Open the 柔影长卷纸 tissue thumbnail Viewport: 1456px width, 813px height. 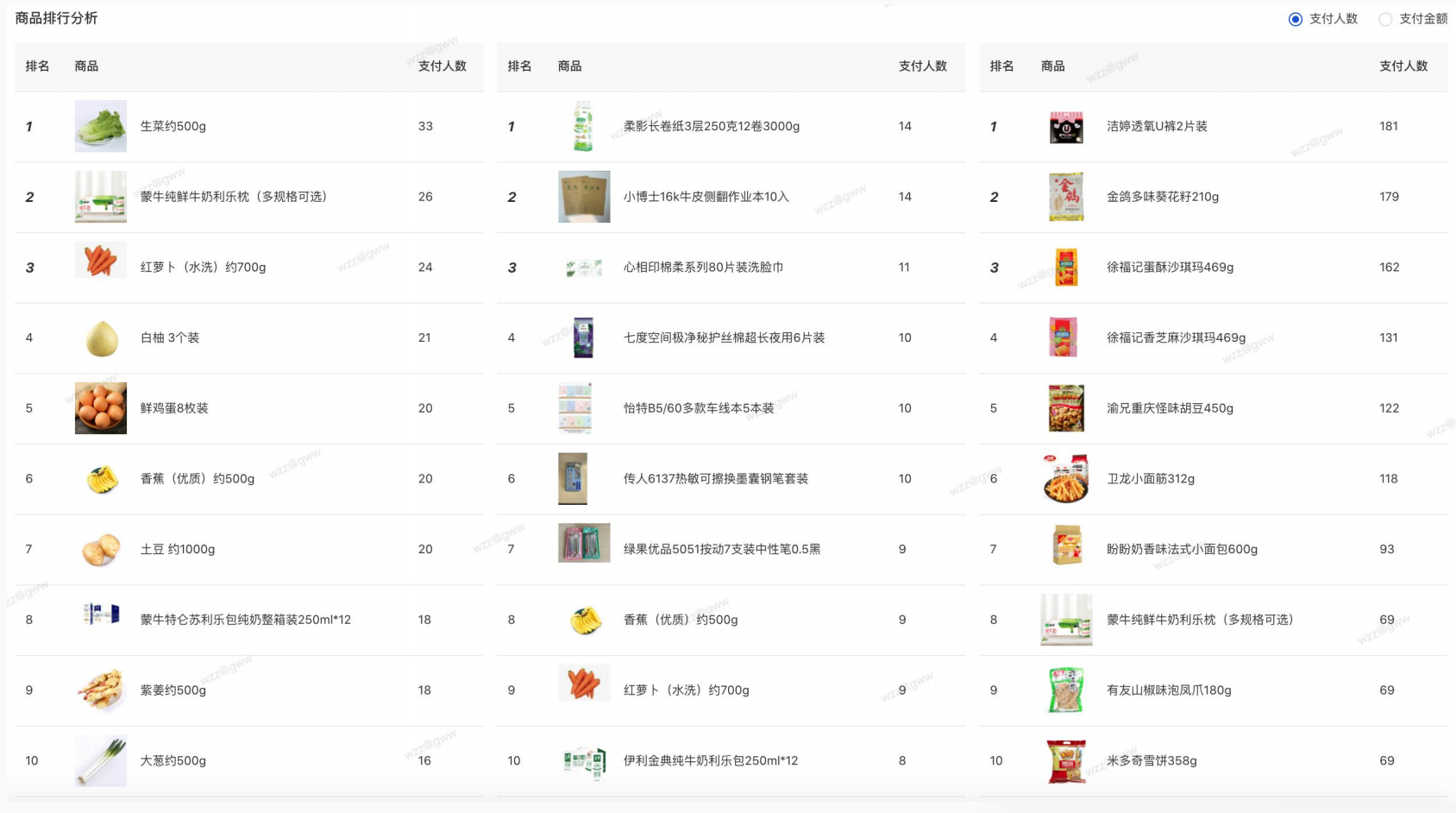point(584,126)
